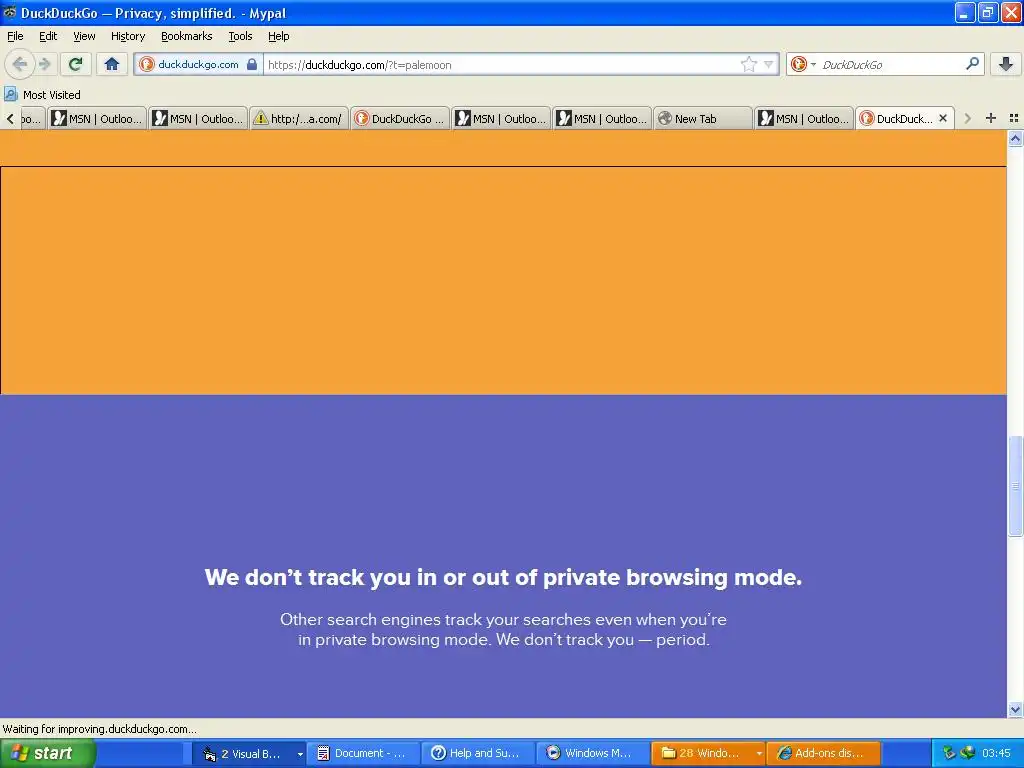This screenshot has width=1024, height=768.
Task: Switch to the New Tab tab
Action: (703, 119)
